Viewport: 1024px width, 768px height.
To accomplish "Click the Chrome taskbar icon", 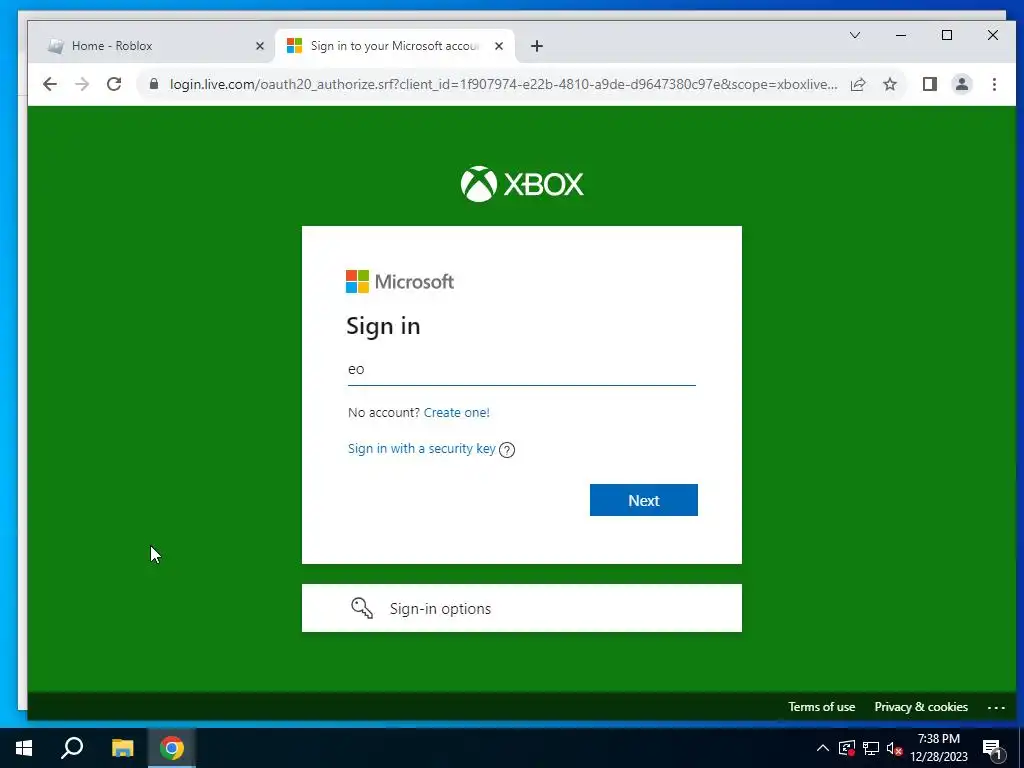I will tap(172, 748).
